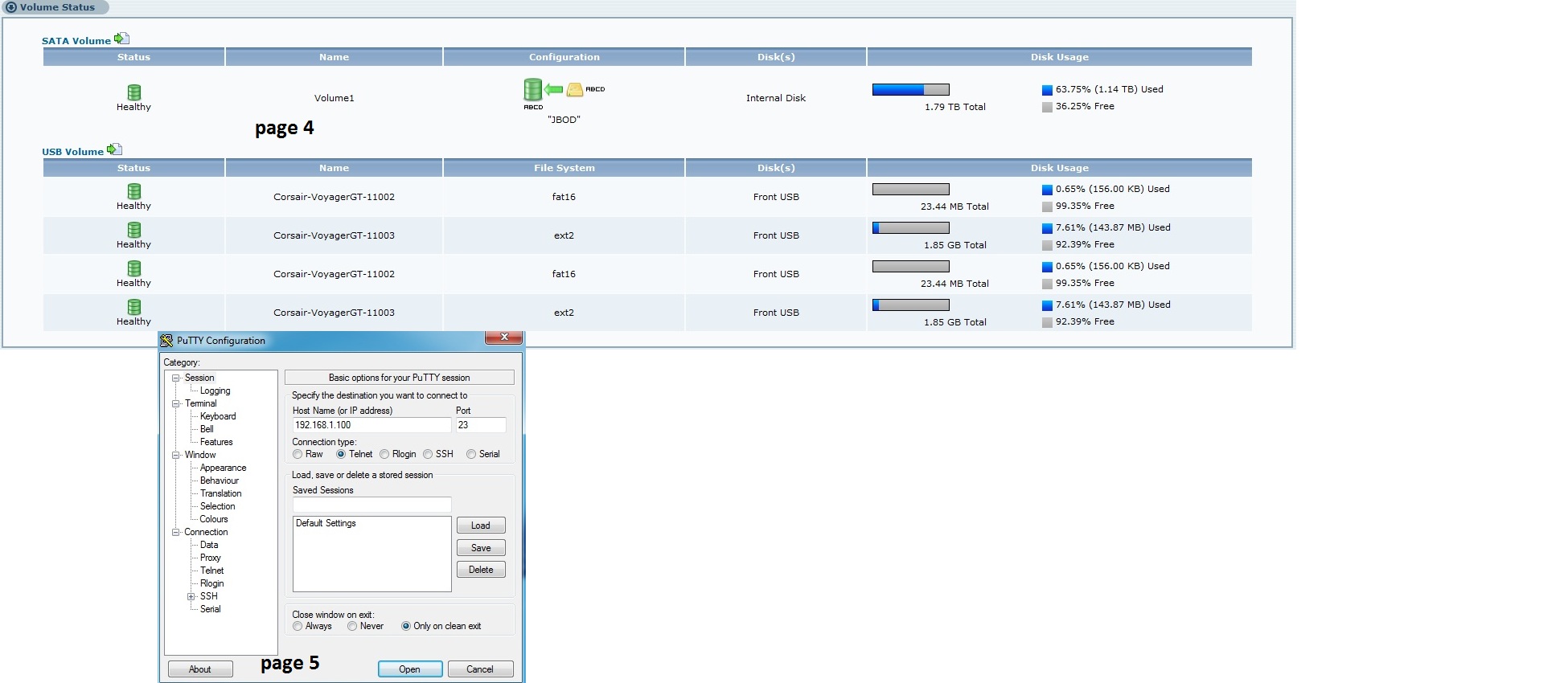Click the JBOD green disk configuration icon
Viewport: 1568px width, 683px height.
point(532,89)
